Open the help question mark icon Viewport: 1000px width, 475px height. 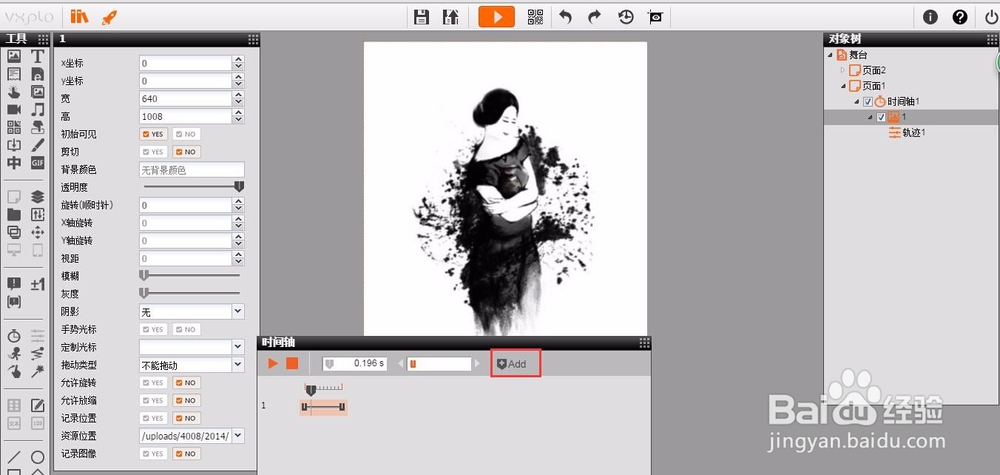[x=960, y=17]
